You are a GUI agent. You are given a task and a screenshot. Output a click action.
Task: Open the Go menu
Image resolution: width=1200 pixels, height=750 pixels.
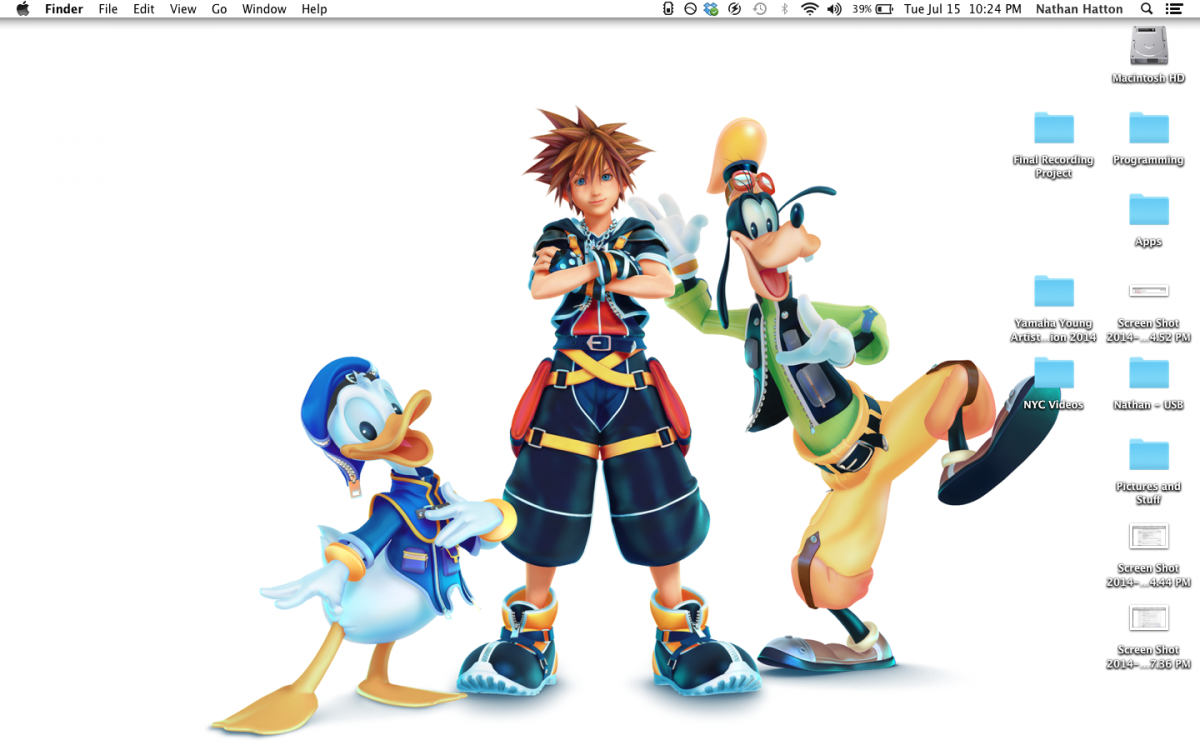click(x=219, y=9)
